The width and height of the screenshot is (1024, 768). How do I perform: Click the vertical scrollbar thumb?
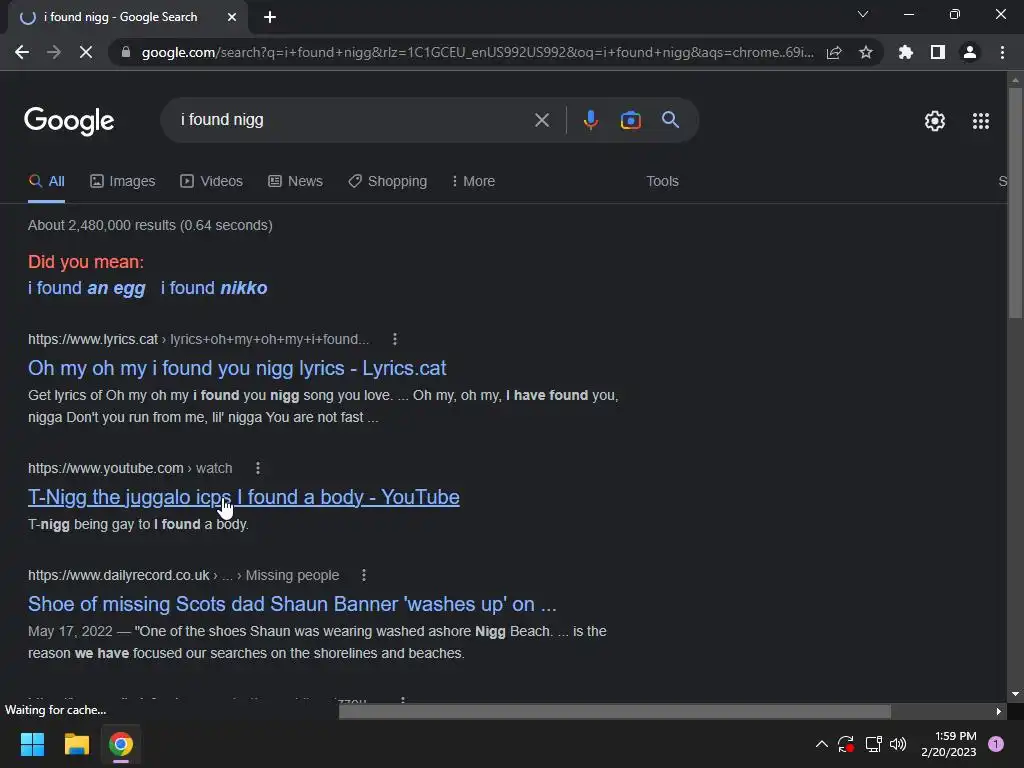tap(1015, 202)
